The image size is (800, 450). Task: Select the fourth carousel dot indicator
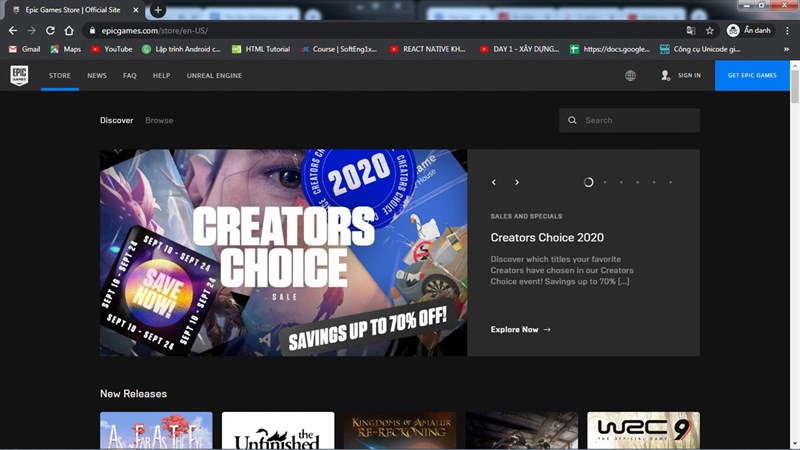pyautogui.click(x=638, y=182)
